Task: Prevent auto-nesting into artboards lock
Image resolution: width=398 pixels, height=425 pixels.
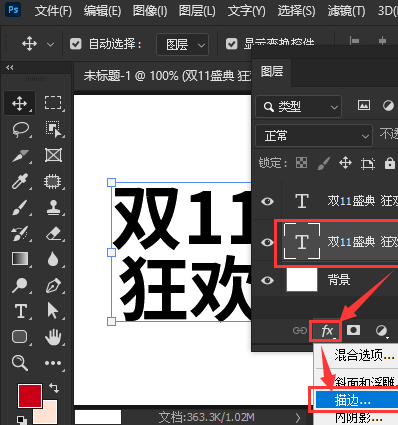Action: (x=368, y=164)
